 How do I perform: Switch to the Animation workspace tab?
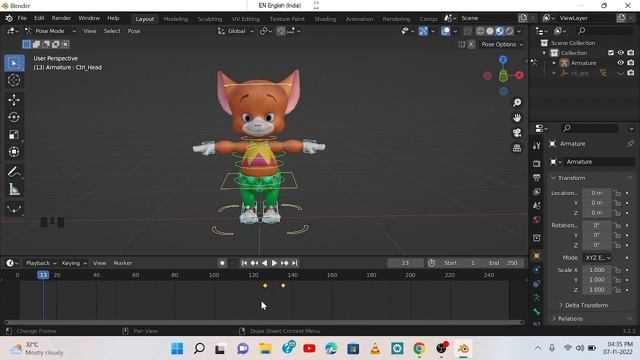click(359, 19)
